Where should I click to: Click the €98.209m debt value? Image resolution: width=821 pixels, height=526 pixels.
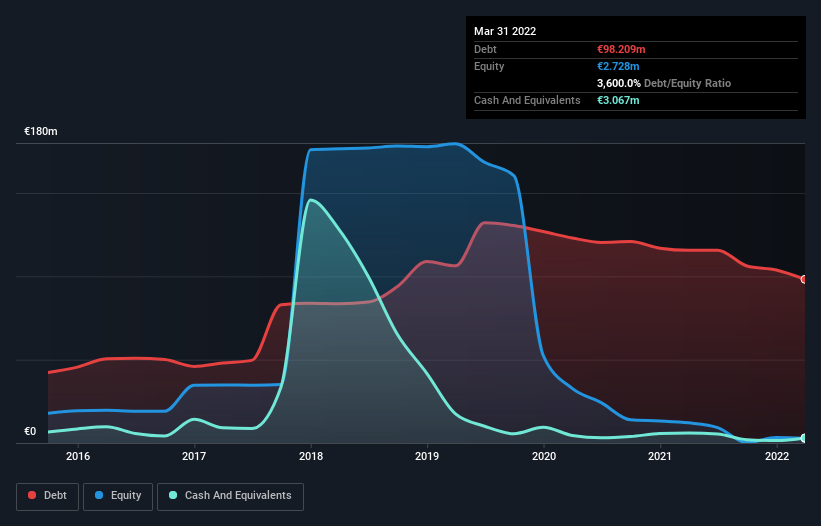[x=621, y=49]
